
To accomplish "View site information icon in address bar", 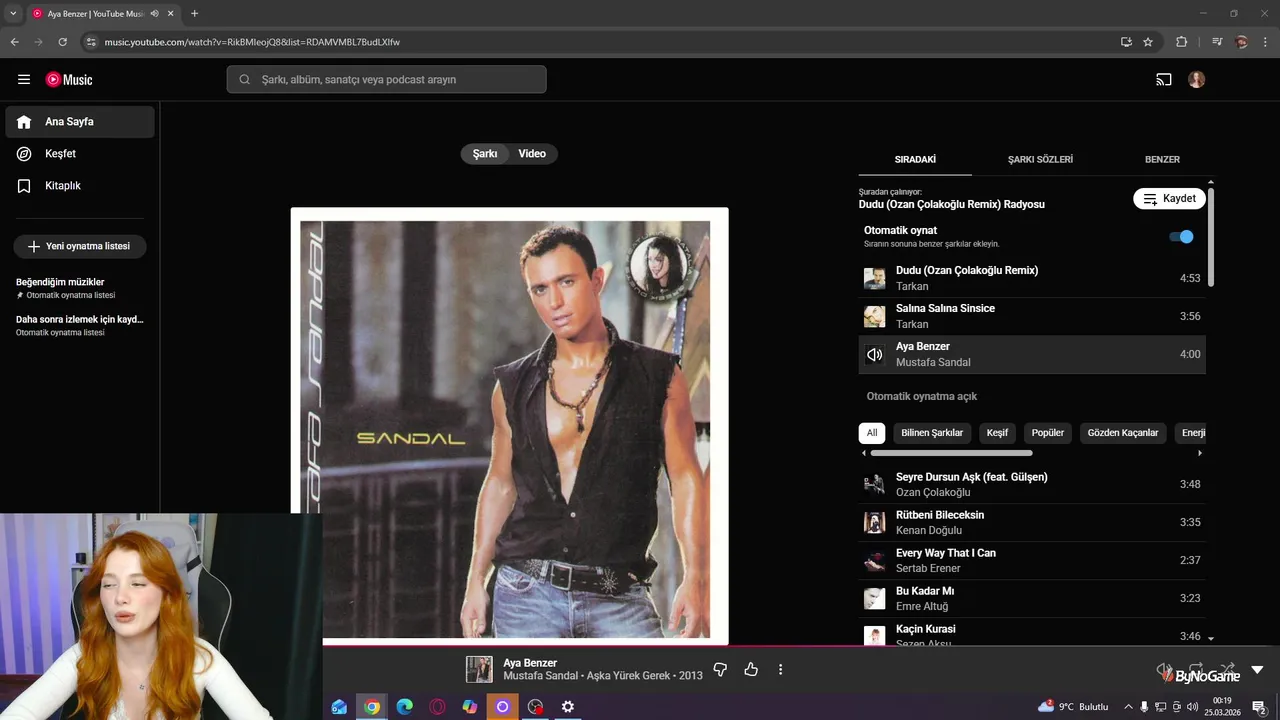I will 91,42.
